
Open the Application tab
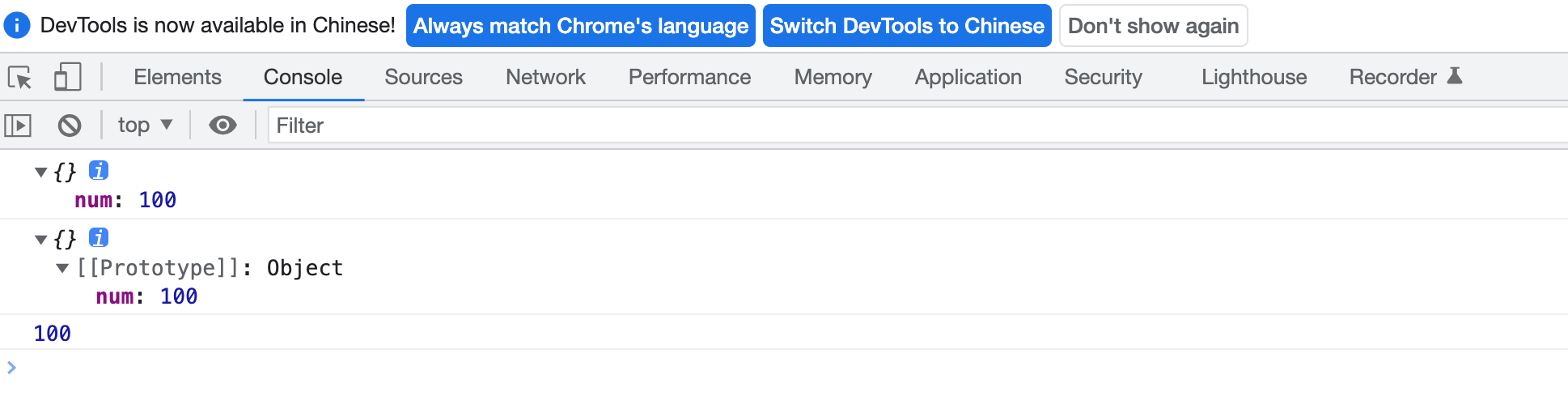click(968, 77)
